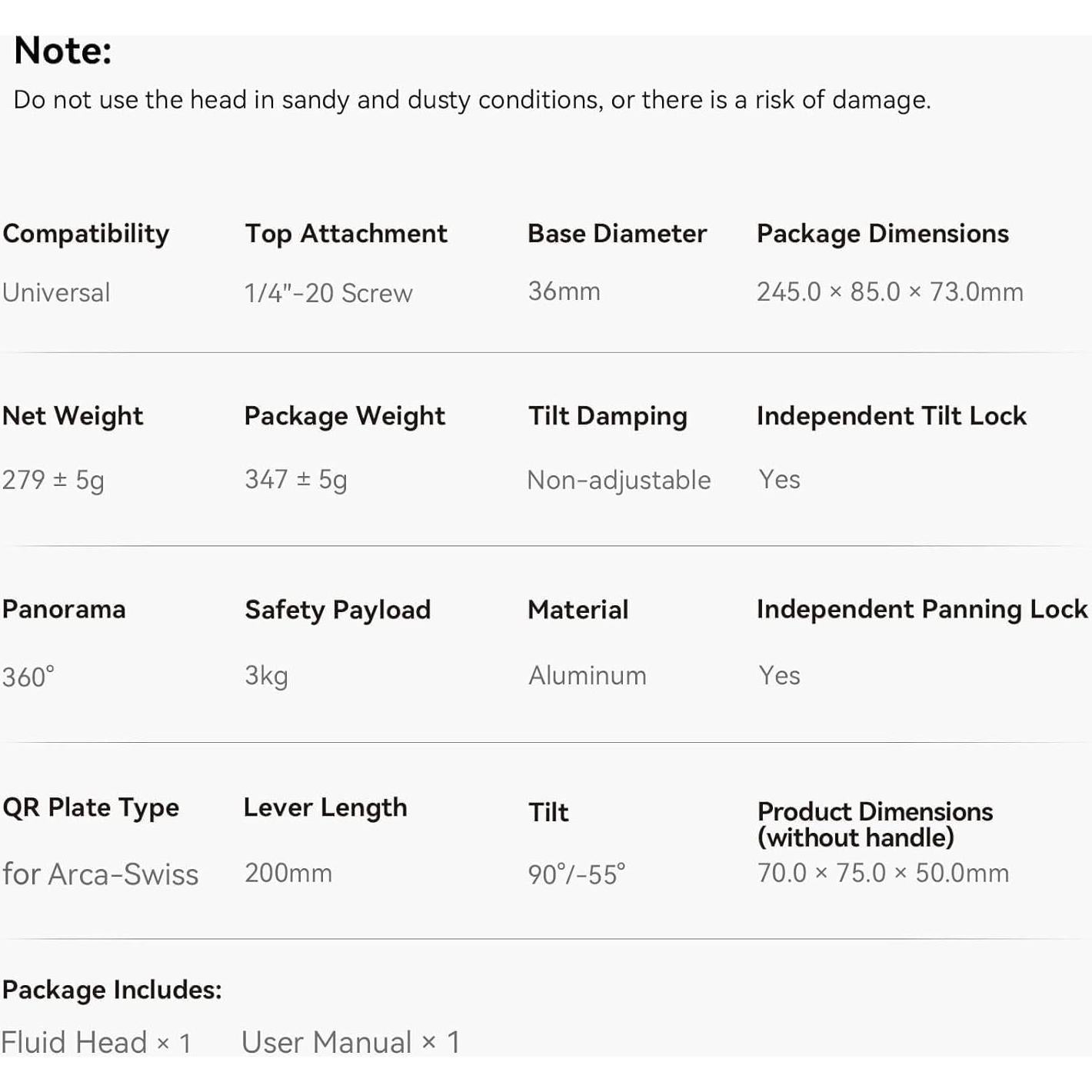Click the User Manual × 1 item
The image size is (1092, 1092).
click(351, 1043)
